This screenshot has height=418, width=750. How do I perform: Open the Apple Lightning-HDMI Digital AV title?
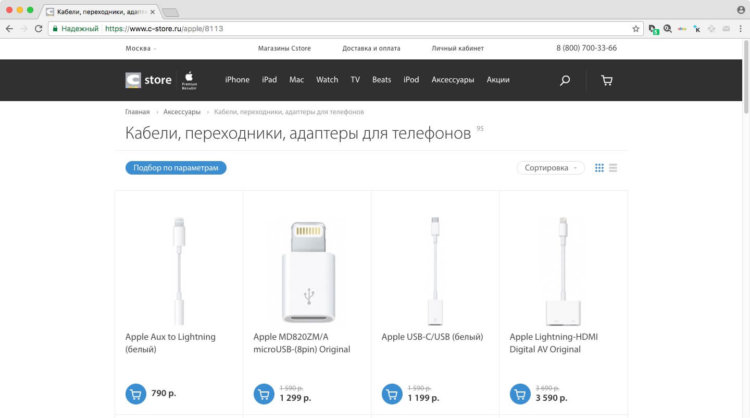coord(553,343)
